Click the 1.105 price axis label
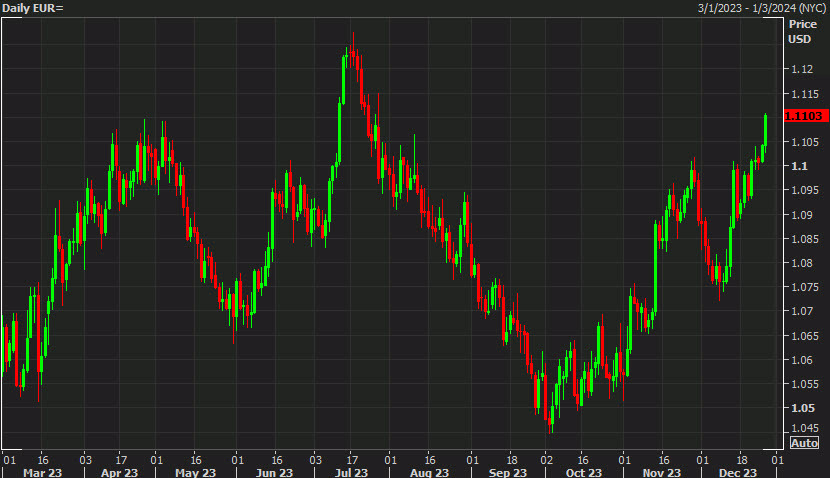830x478 pixels. 805,142
